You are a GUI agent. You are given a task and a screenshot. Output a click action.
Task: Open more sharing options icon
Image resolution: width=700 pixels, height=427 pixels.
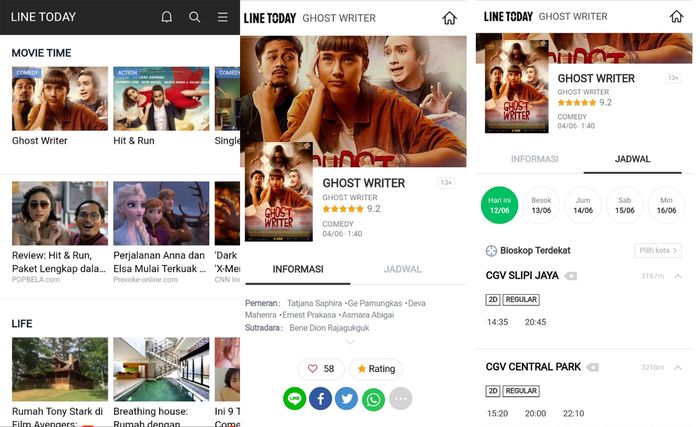[400, 398]
